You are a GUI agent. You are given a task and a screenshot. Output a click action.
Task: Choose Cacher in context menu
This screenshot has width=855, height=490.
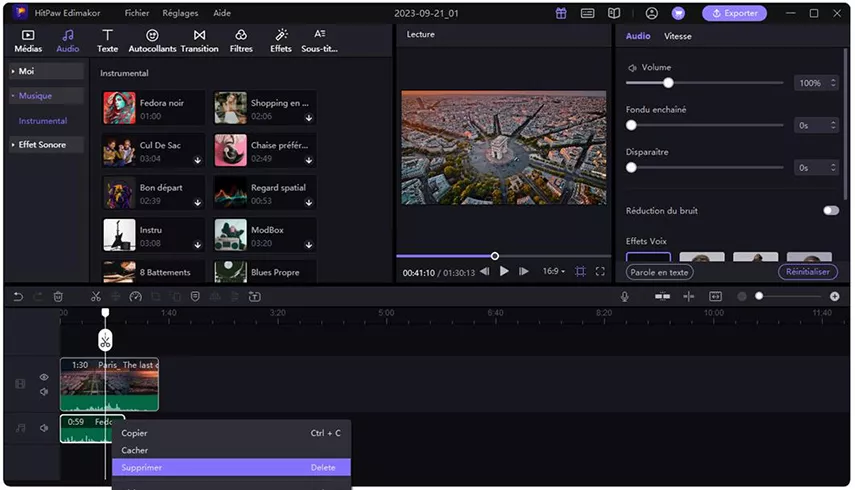point(231,450)
